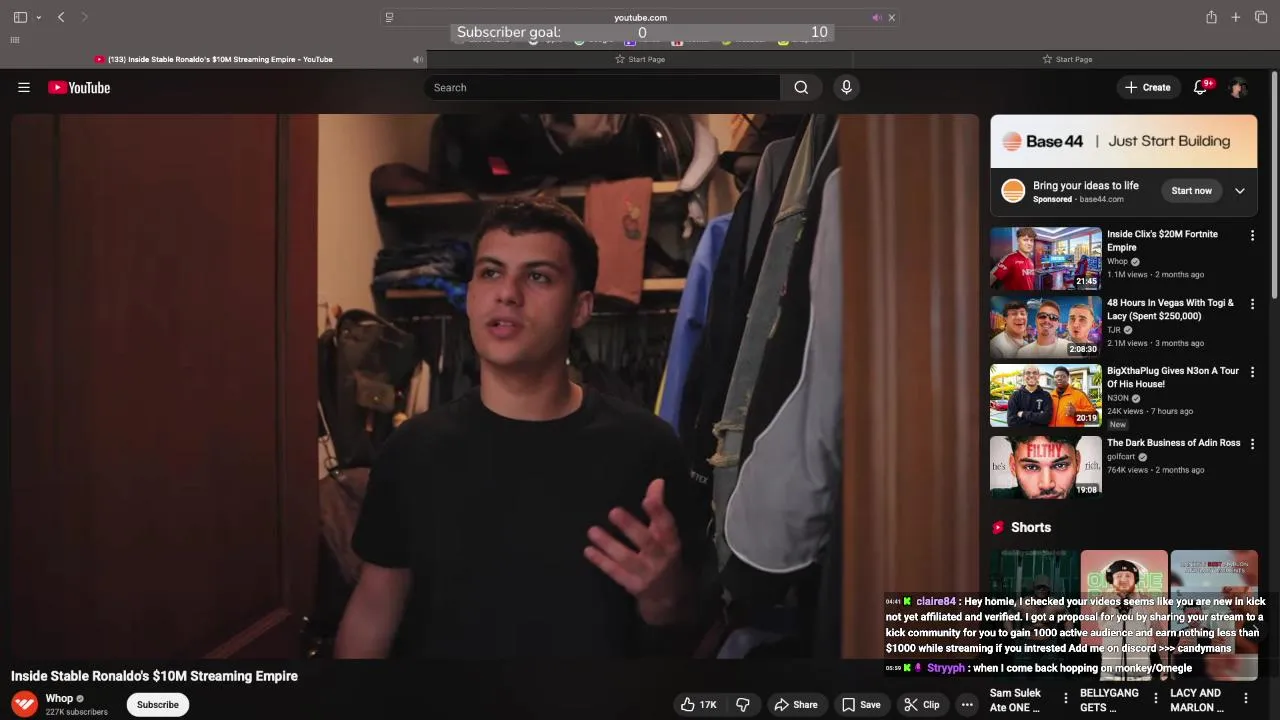Screen dimensions: 1280x720
Task: Stop loading with address bar X
Action: coord(892,17)
